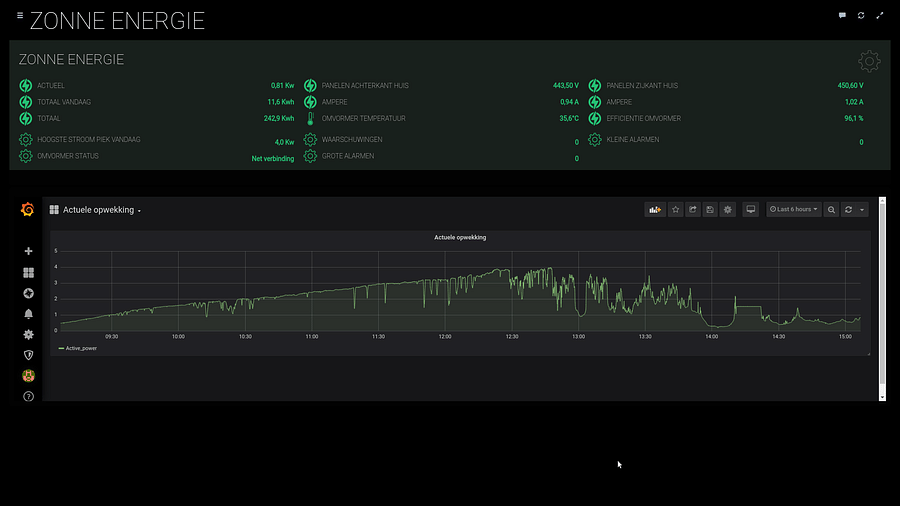Open the Explore compass icon

pyautogui.click(x=28, y=293)
